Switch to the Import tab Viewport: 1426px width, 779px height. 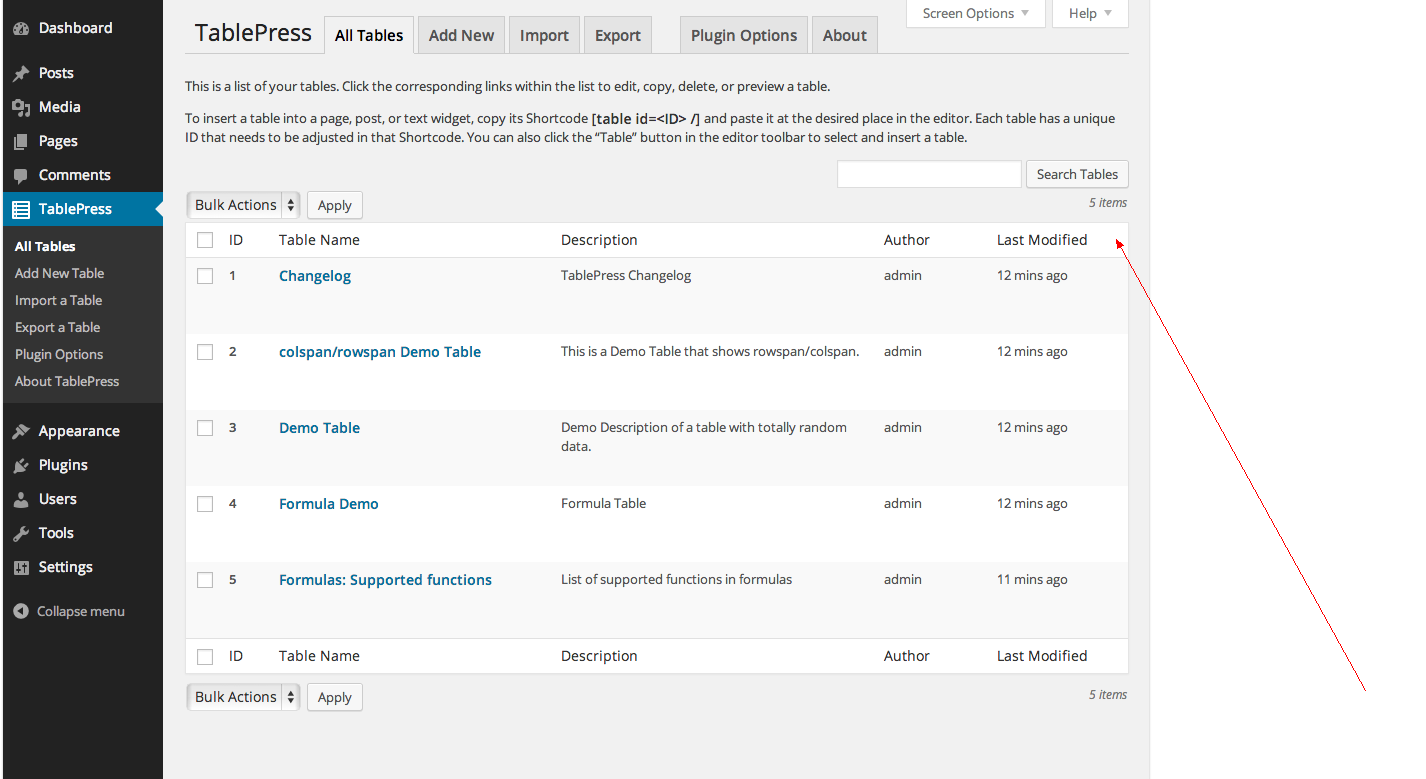coord(544,35)
